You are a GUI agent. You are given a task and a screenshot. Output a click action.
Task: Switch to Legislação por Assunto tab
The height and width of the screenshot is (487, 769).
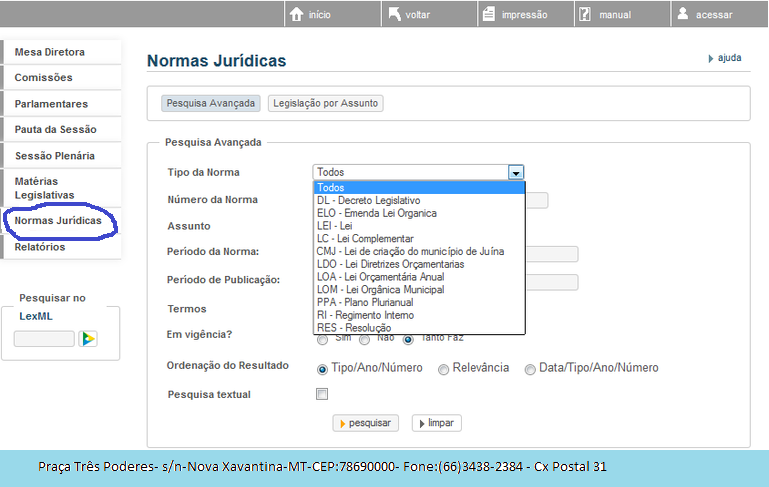pos(325,103)
